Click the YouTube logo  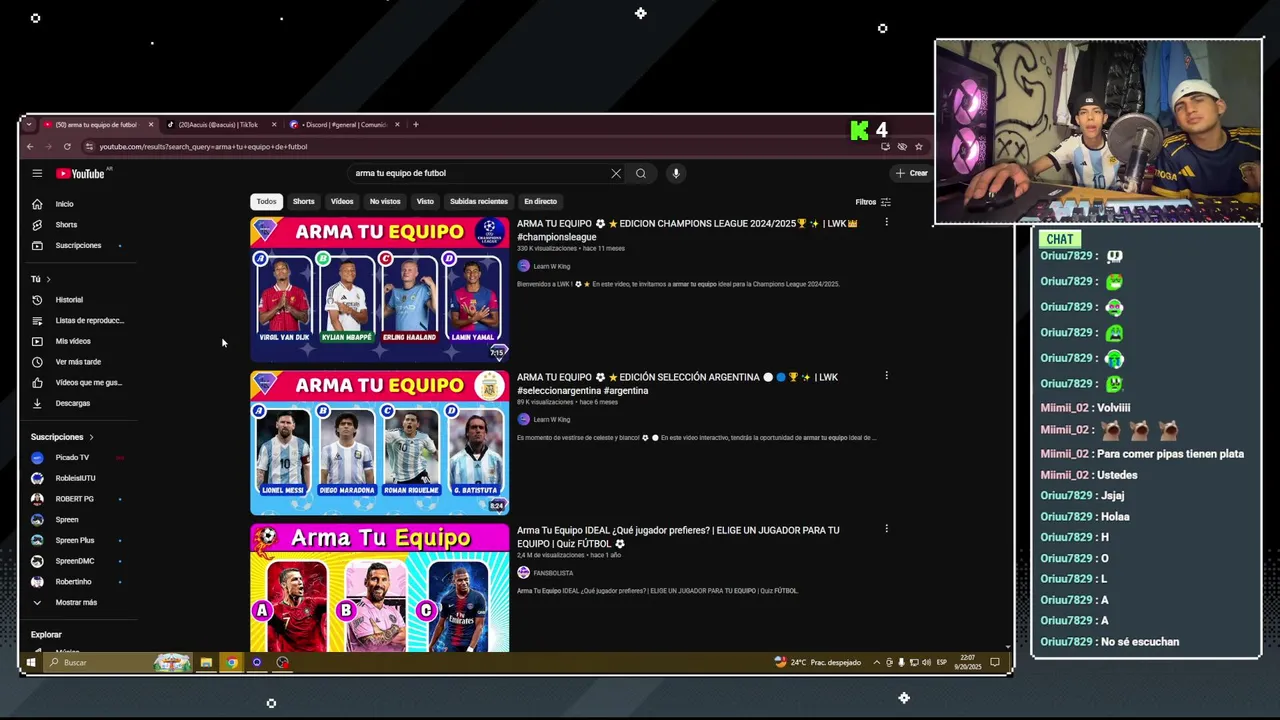(x=80, y=173)
